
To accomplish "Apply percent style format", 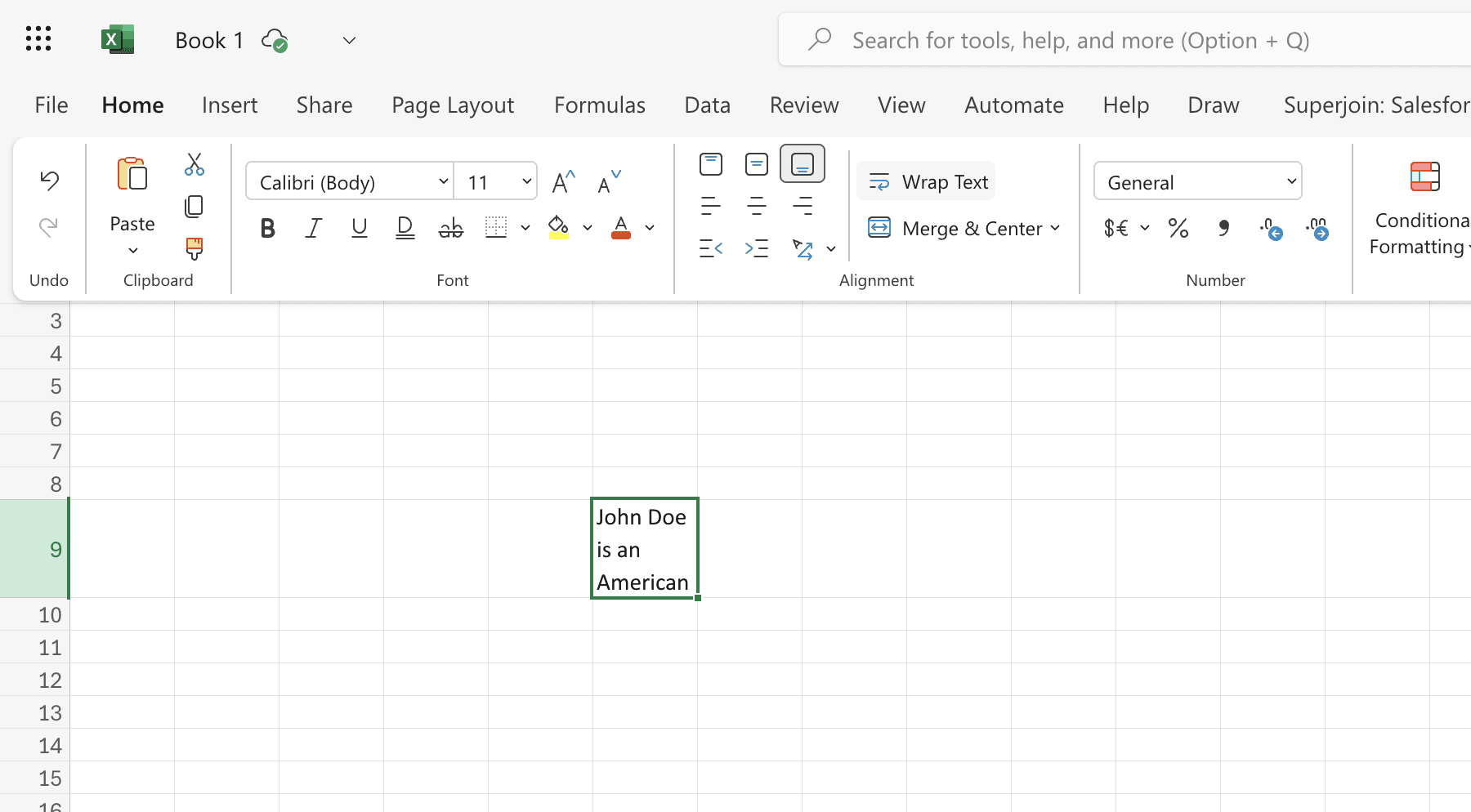I will tap(1178, 228).
